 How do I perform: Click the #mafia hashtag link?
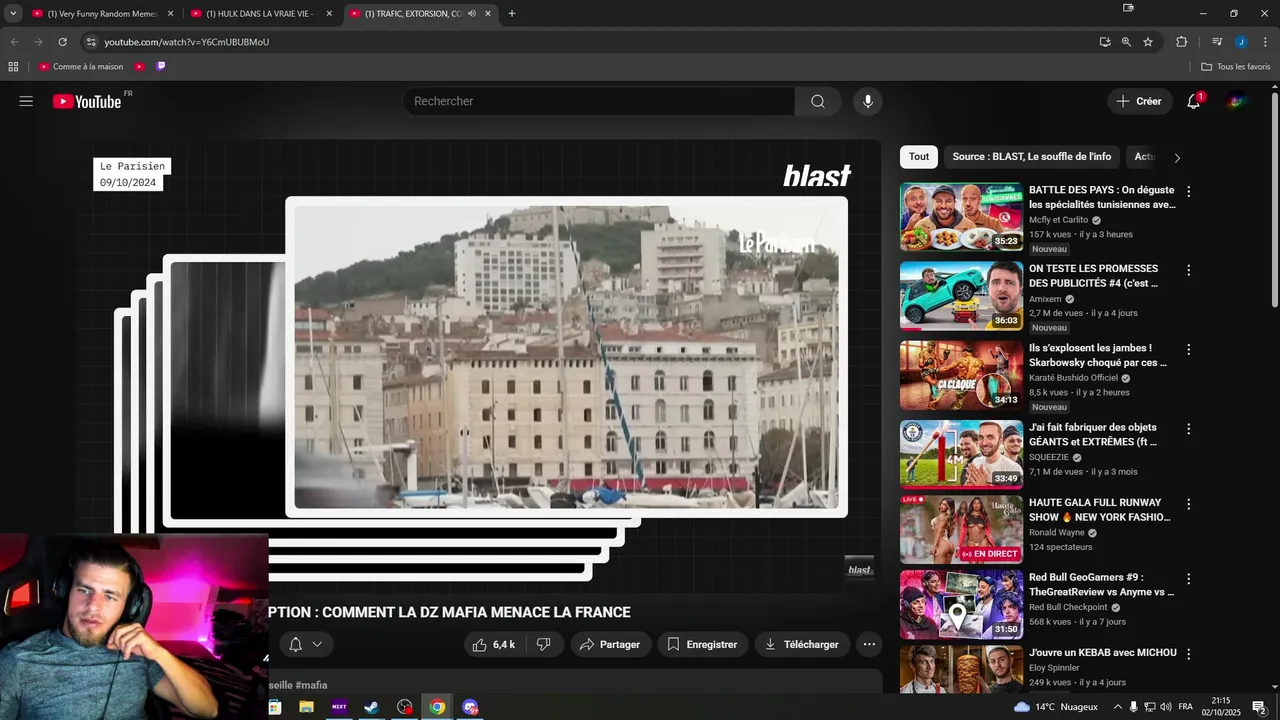[311, 685]
